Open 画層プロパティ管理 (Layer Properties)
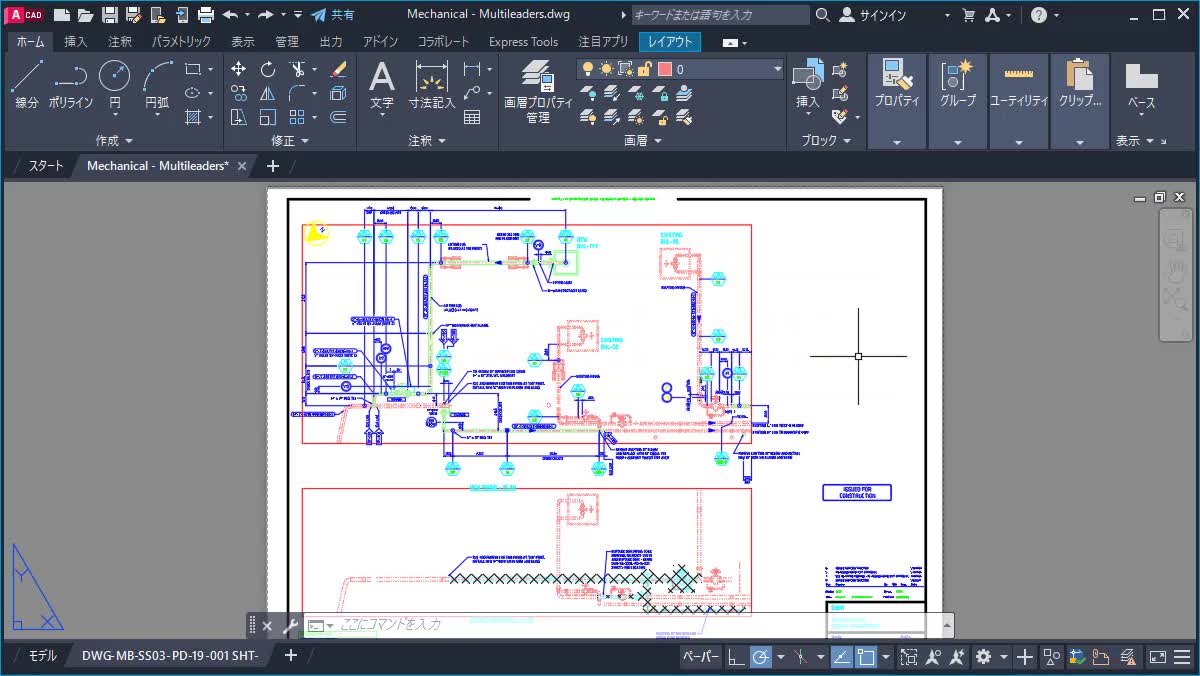 tap(538, 90)
